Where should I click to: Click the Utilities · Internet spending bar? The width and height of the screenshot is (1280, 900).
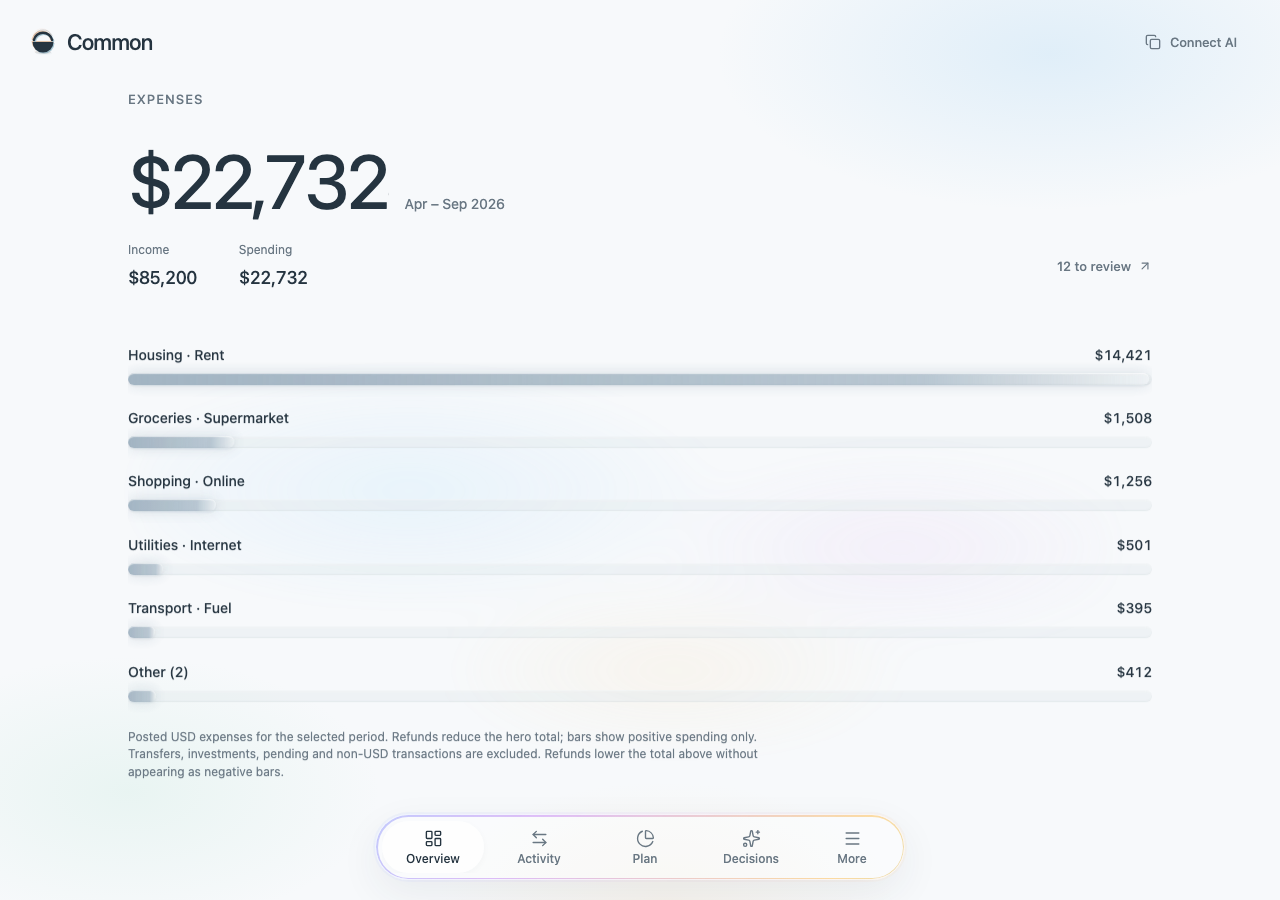[x=640, y=569]
